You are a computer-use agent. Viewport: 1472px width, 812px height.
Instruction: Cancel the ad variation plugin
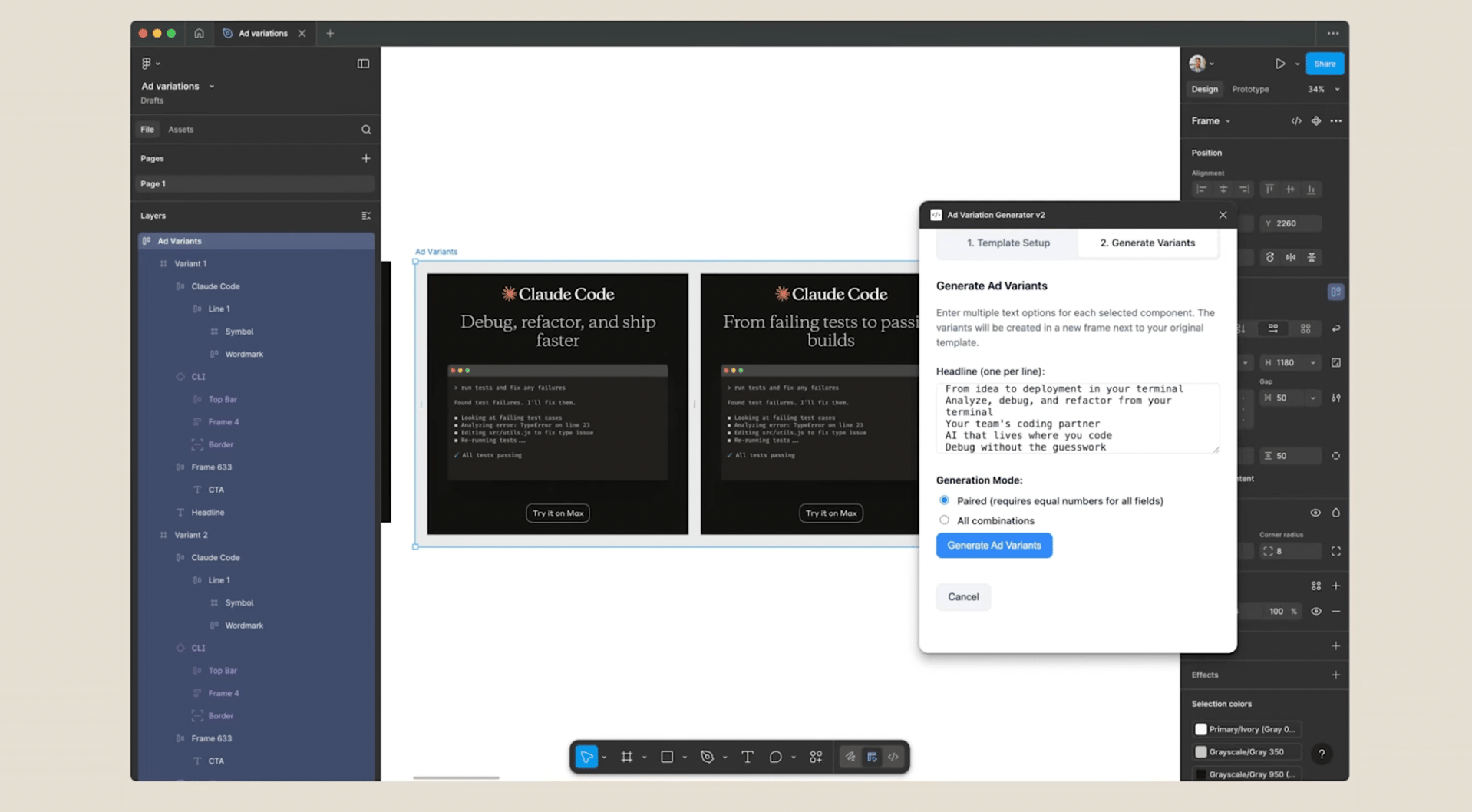coord(963,597)
